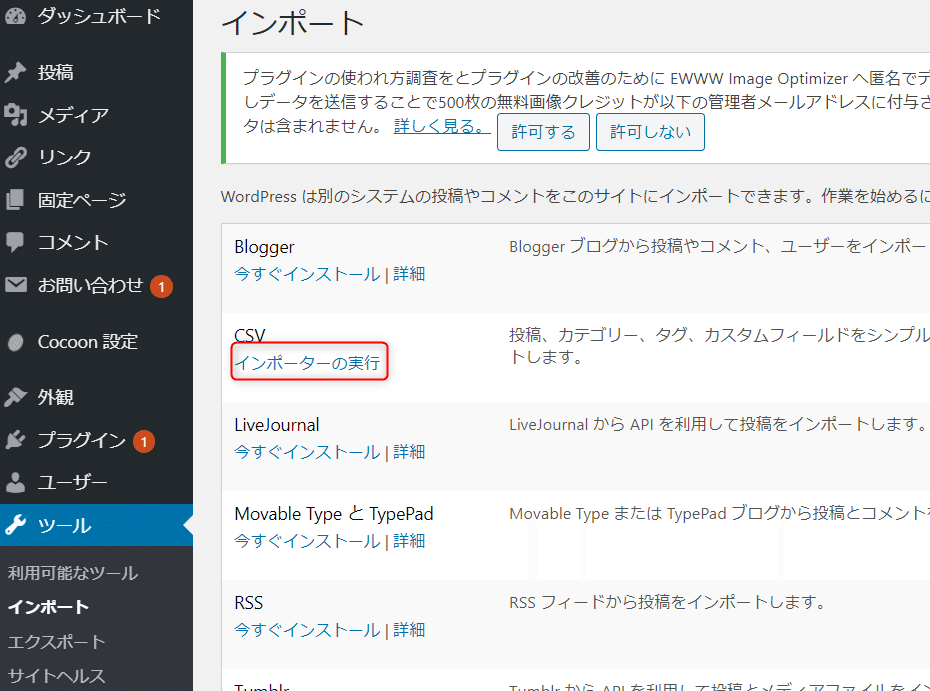This screenshot has height=691, width=930.
Task: Click 今すぐインストール under RSS
Action: point(307,630)
